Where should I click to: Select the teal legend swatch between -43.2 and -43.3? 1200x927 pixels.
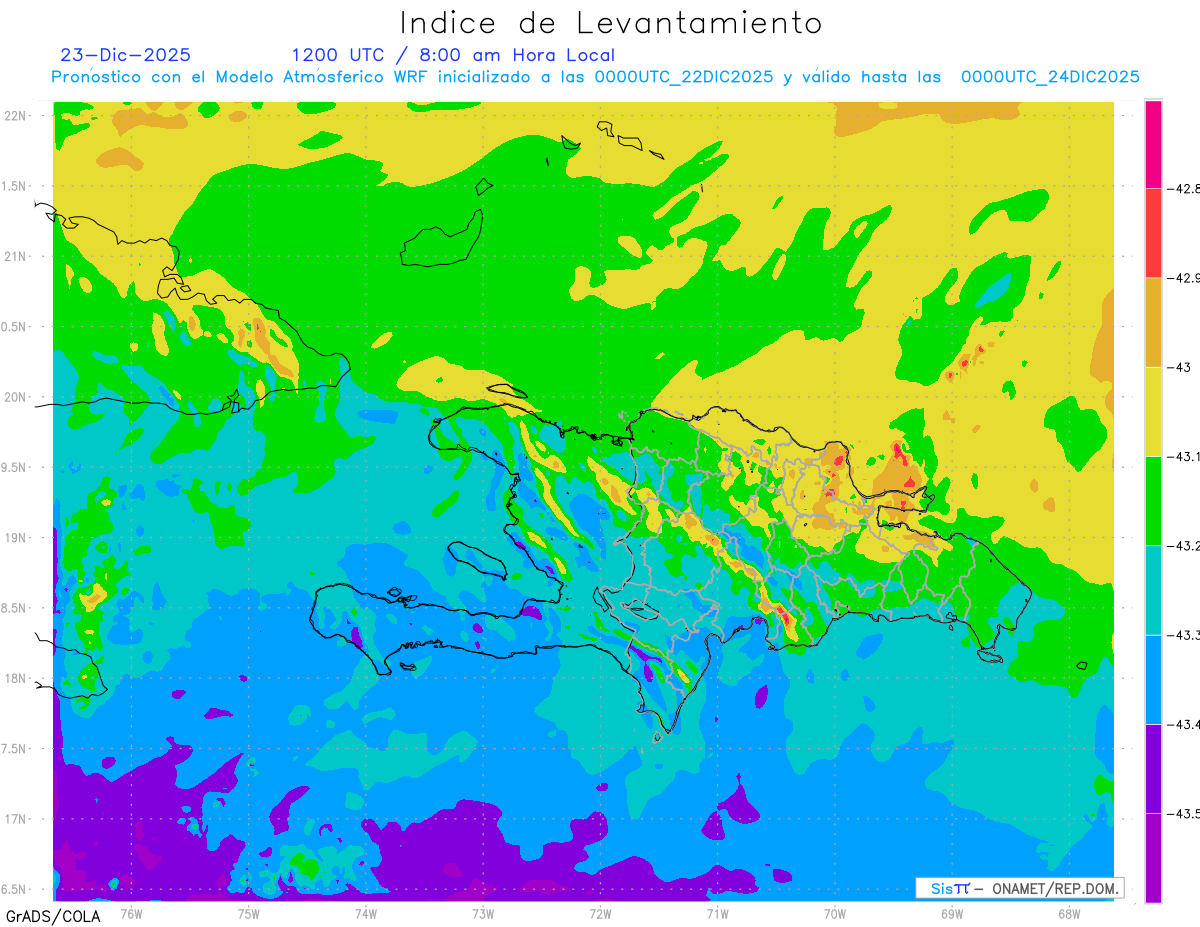pyautogui.click(x=1153, y=590)
